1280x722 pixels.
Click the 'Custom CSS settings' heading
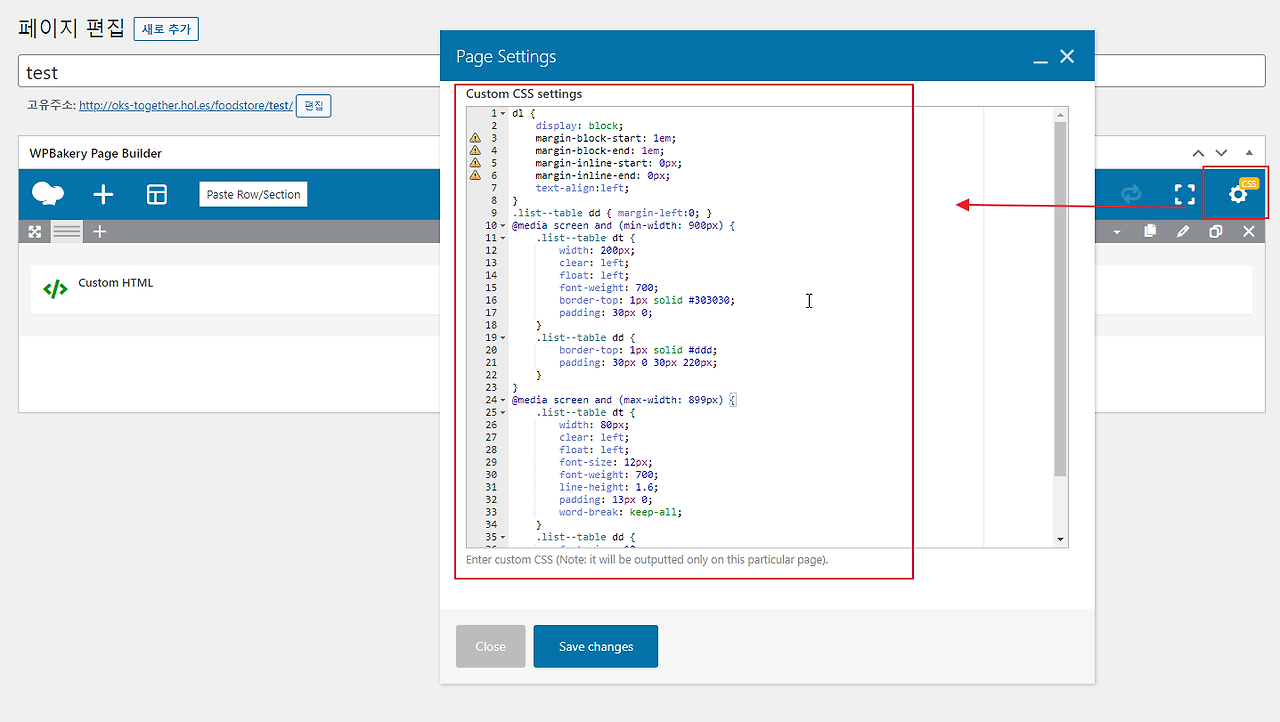[524, 94]
